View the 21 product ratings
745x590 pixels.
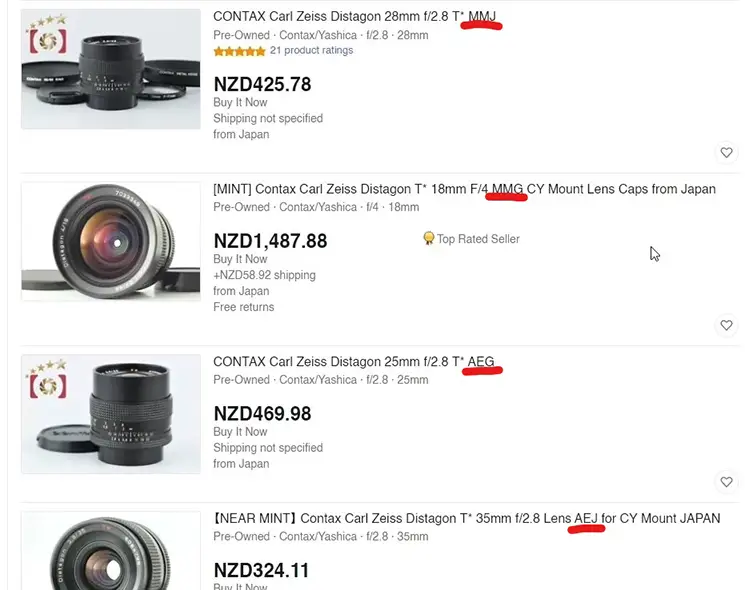(x=312, y=51)
